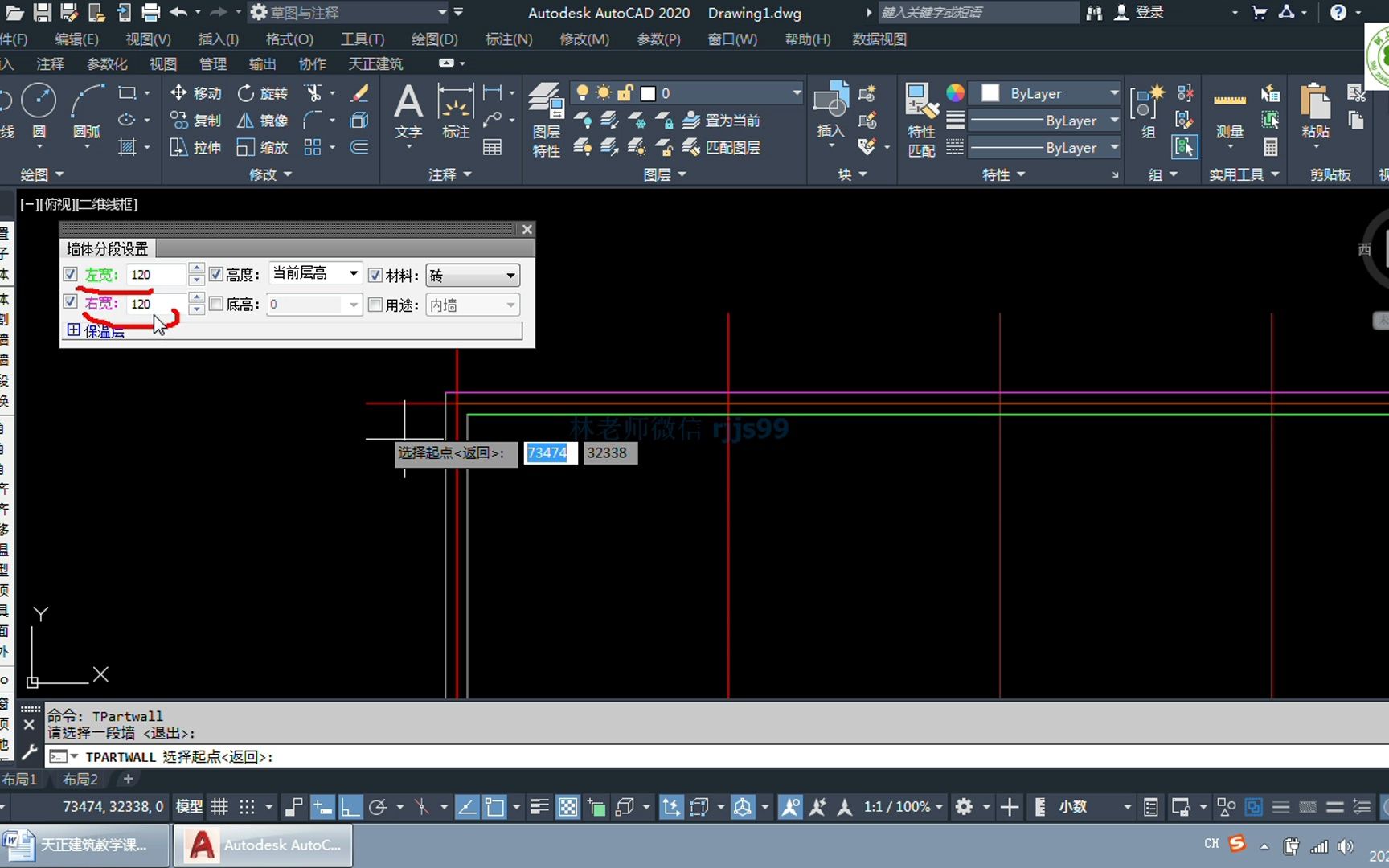Select the Text annotation tool
The width and height of the screenshot is (1389, 868).
(408, 111)
